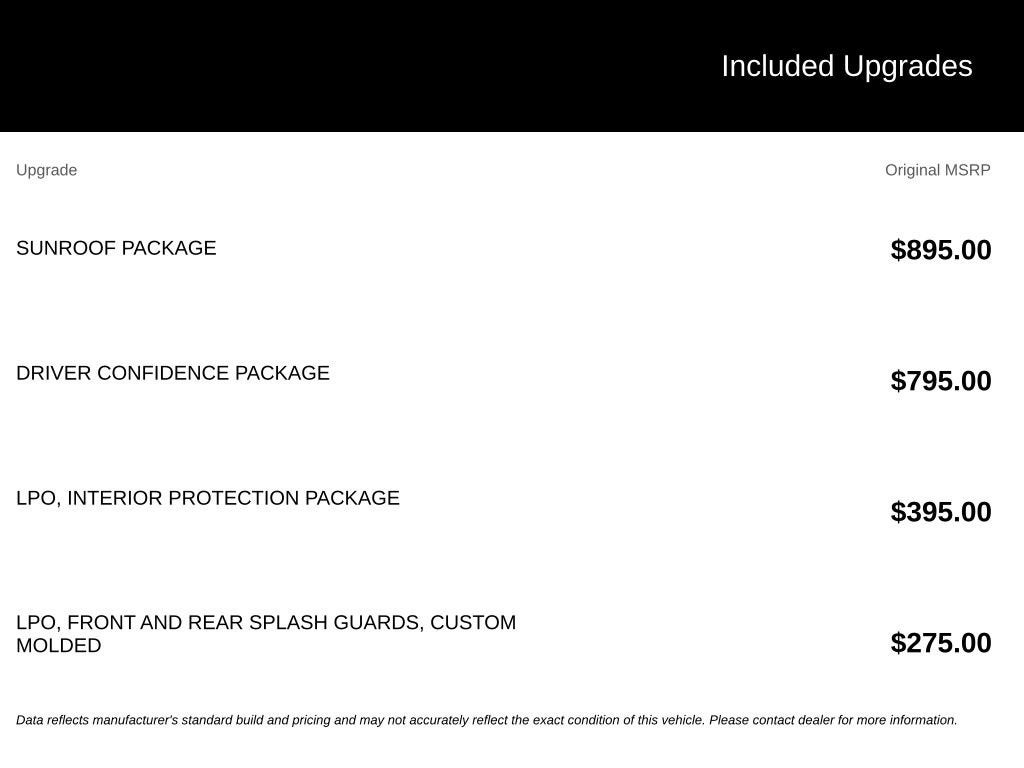The width and height of the screenshot is (1024, 768).
Task: Click the $795.00 price value
Action: point(941,381)
